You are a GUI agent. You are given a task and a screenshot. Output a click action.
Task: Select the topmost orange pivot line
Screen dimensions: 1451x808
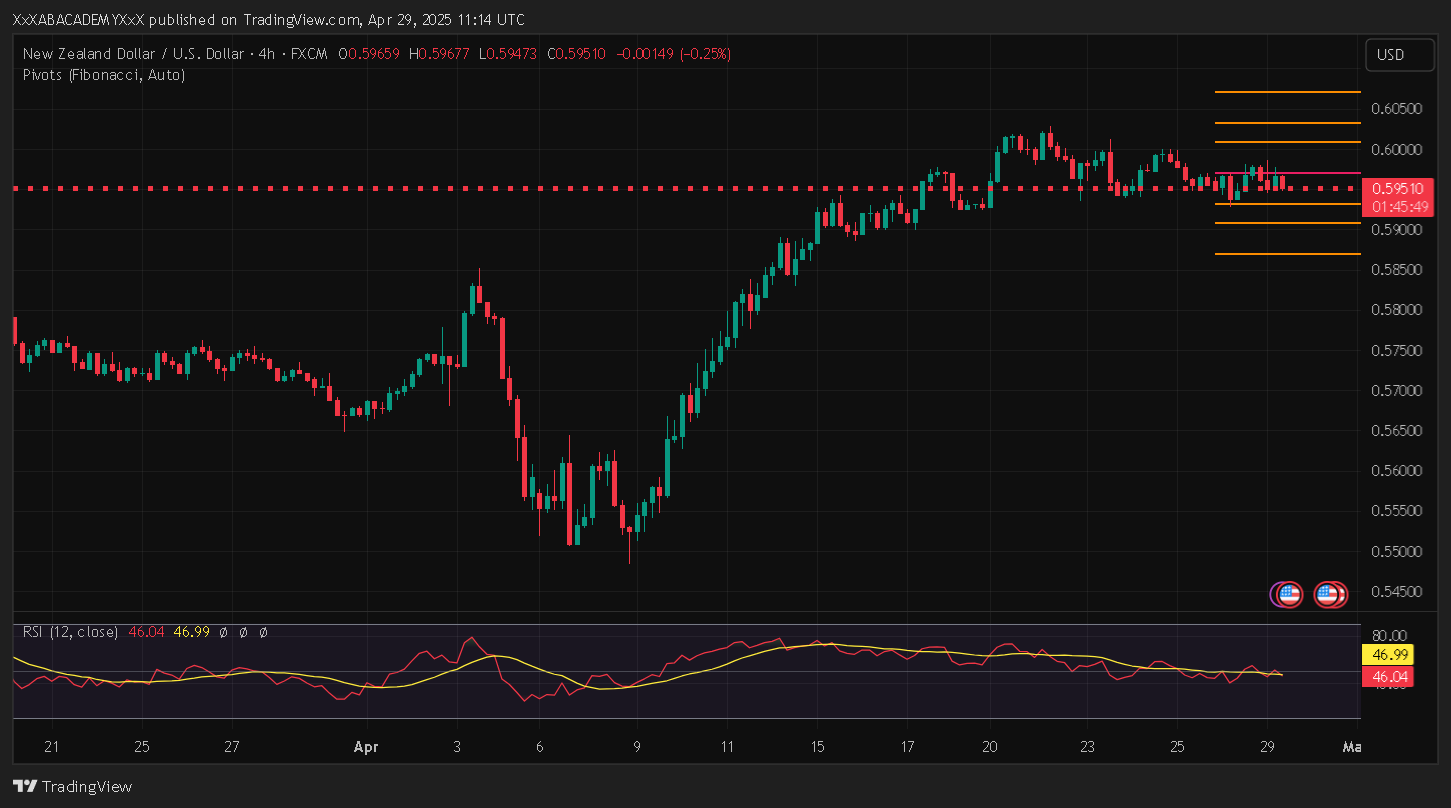[1273, 92]
